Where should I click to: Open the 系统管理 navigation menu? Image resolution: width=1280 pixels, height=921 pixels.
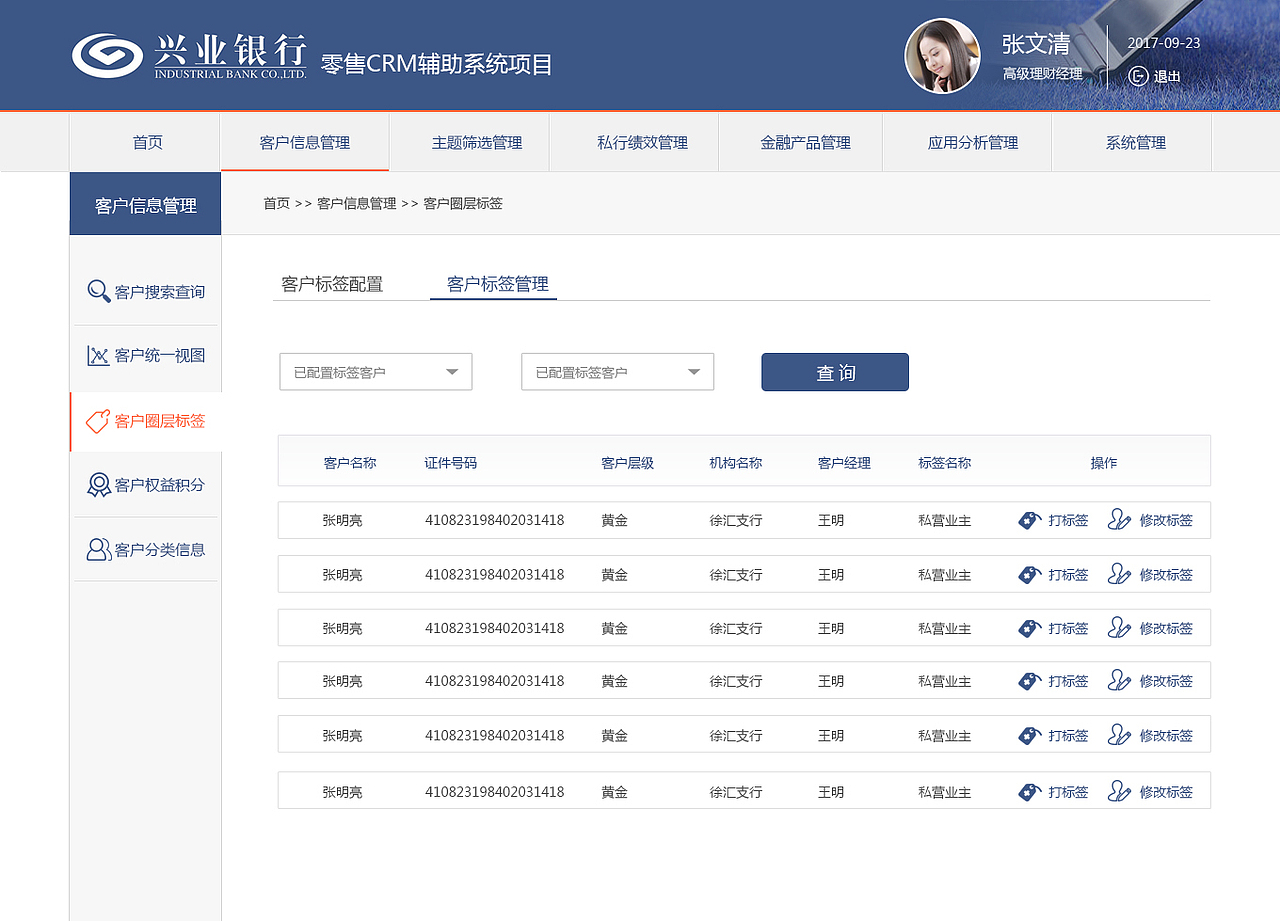tap(1135, 142)
